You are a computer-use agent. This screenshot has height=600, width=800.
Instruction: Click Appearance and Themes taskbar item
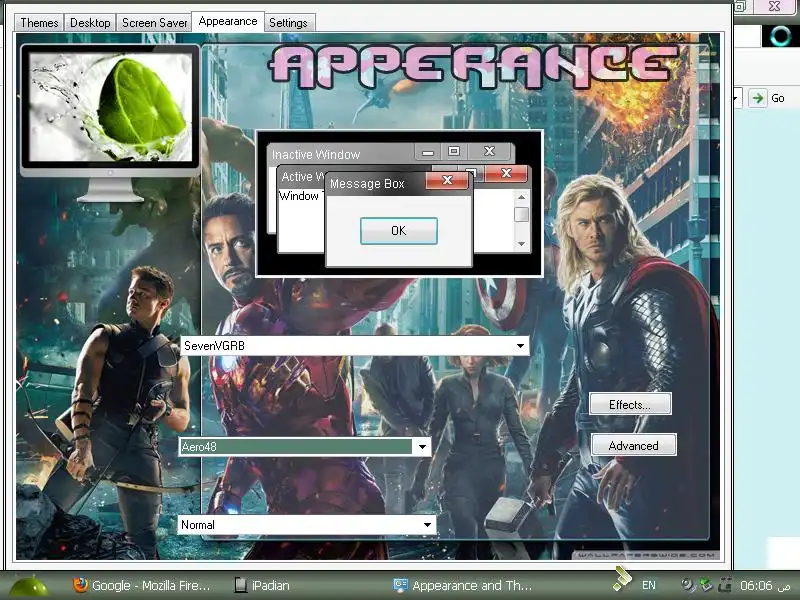463,585
